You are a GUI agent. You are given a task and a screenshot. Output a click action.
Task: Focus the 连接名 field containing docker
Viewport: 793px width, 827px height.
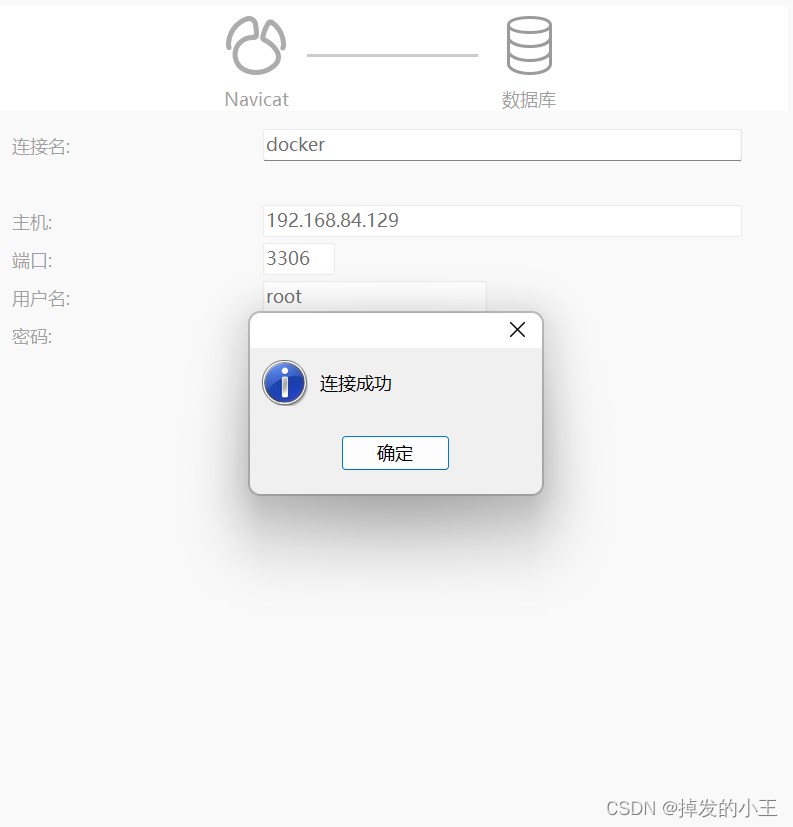click(x=502, y=145)
